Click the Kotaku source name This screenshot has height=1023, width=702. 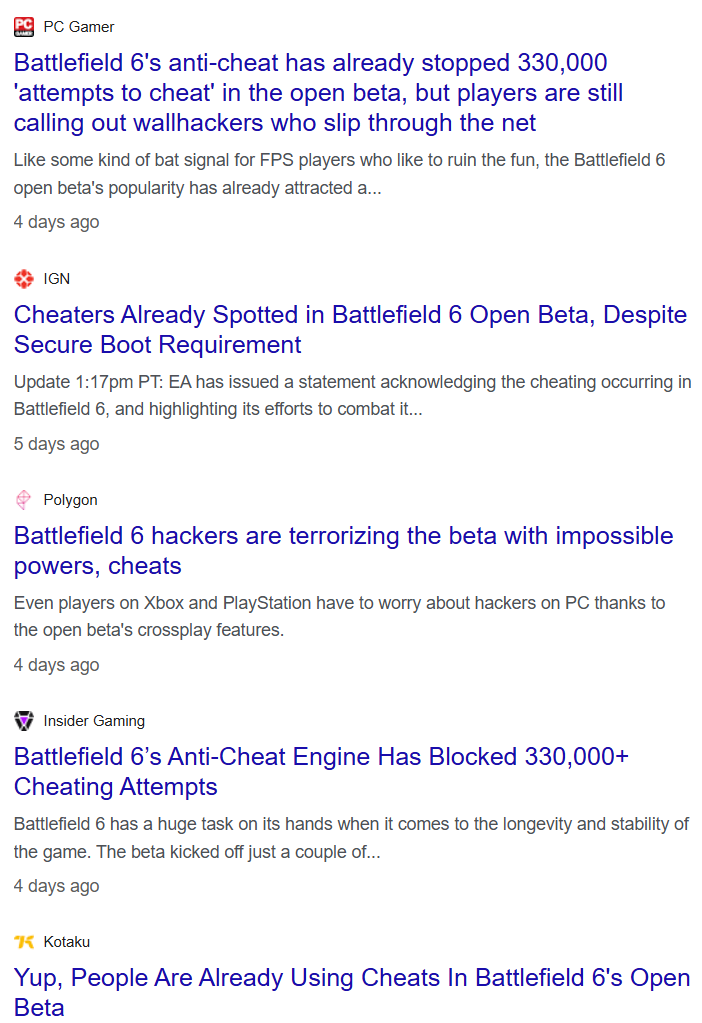[x=67, y=942]
